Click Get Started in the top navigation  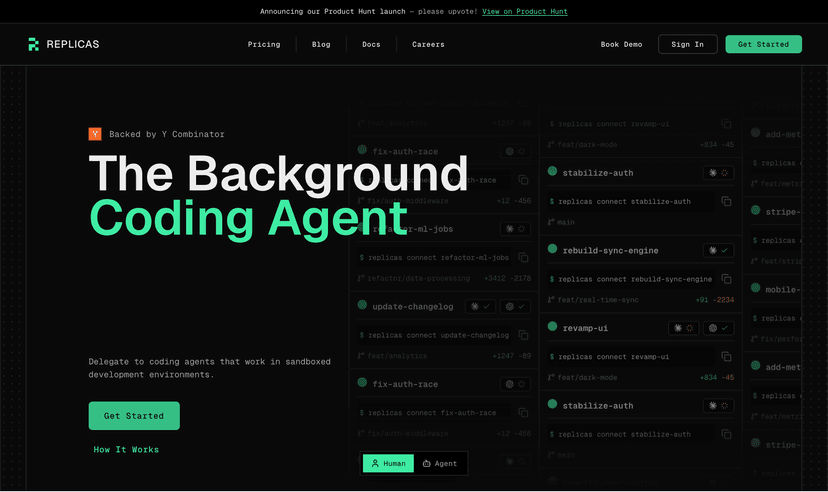[x=764, y=44]
